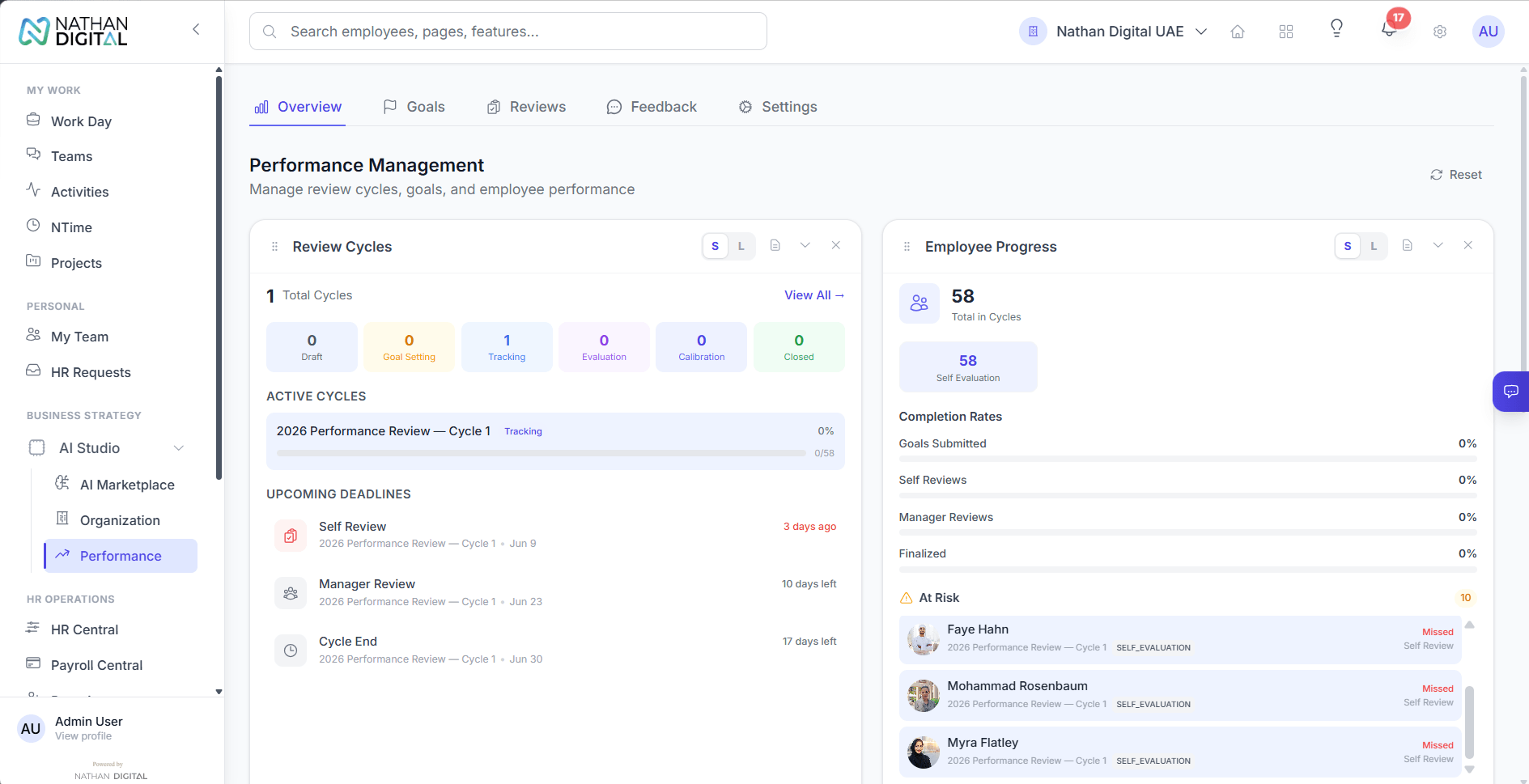This screenshot has width=1529, height=784.
Task: Grab the Review Cycles drag handle
Action: point(275,247)
